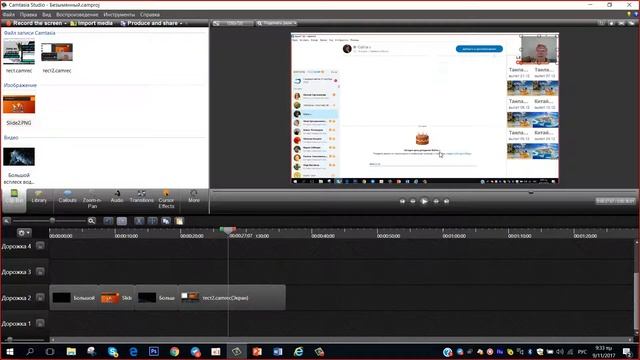Screen dimensions: 640x360
Task: Step forward one frame
Action: pos(436,201)
